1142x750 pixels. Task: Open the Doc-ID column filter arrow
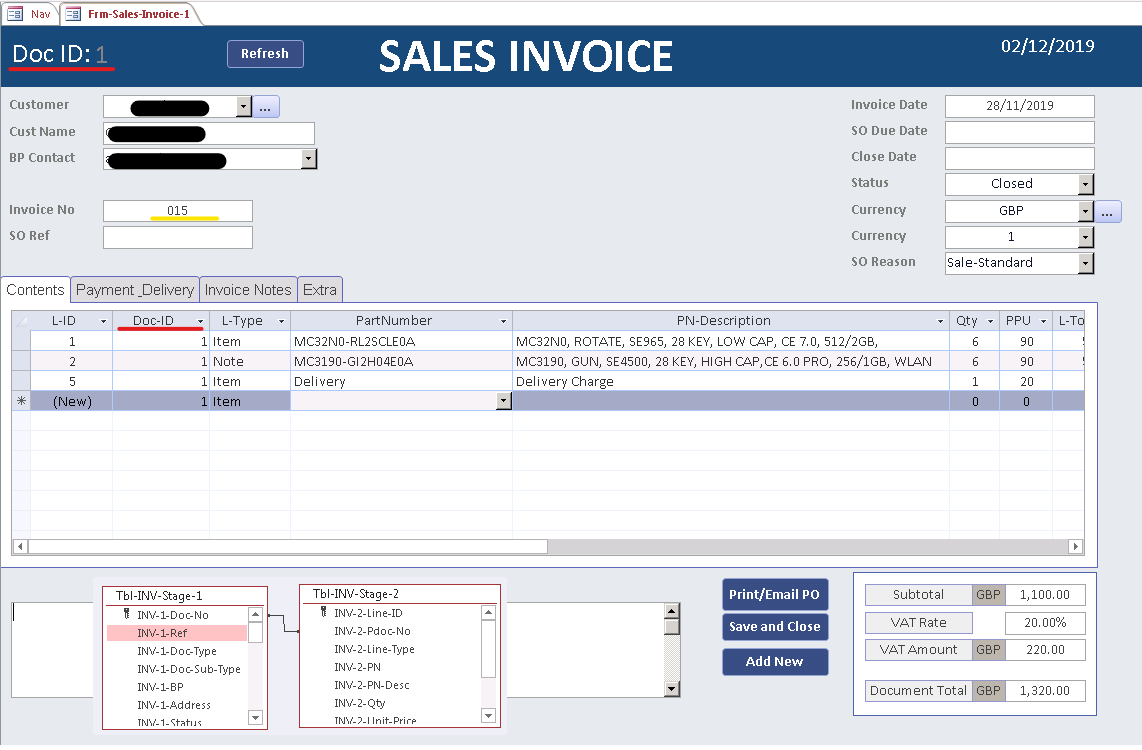click(x=200, y=321)
